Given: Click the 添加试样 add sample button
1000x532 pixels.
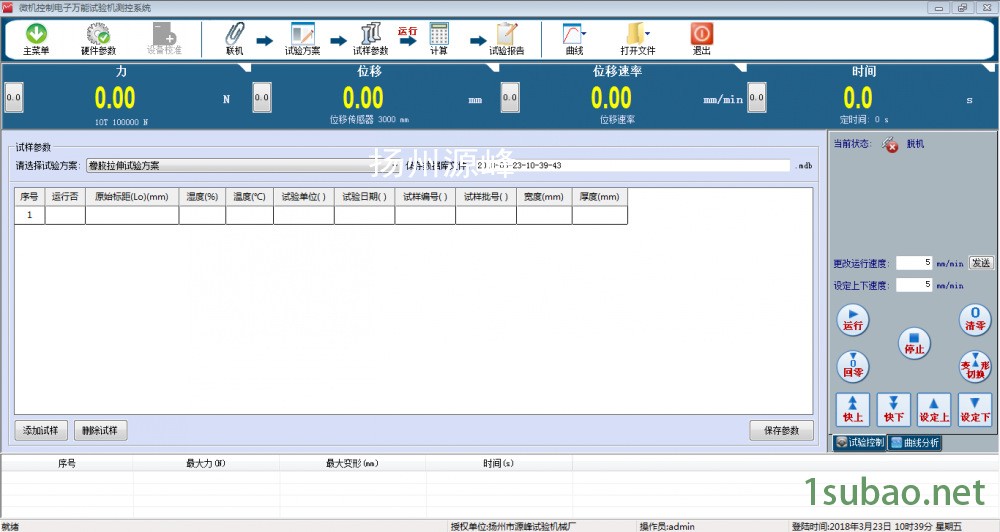Looking at the screenshot, I should pyautogui.click(x=41, y=431).
